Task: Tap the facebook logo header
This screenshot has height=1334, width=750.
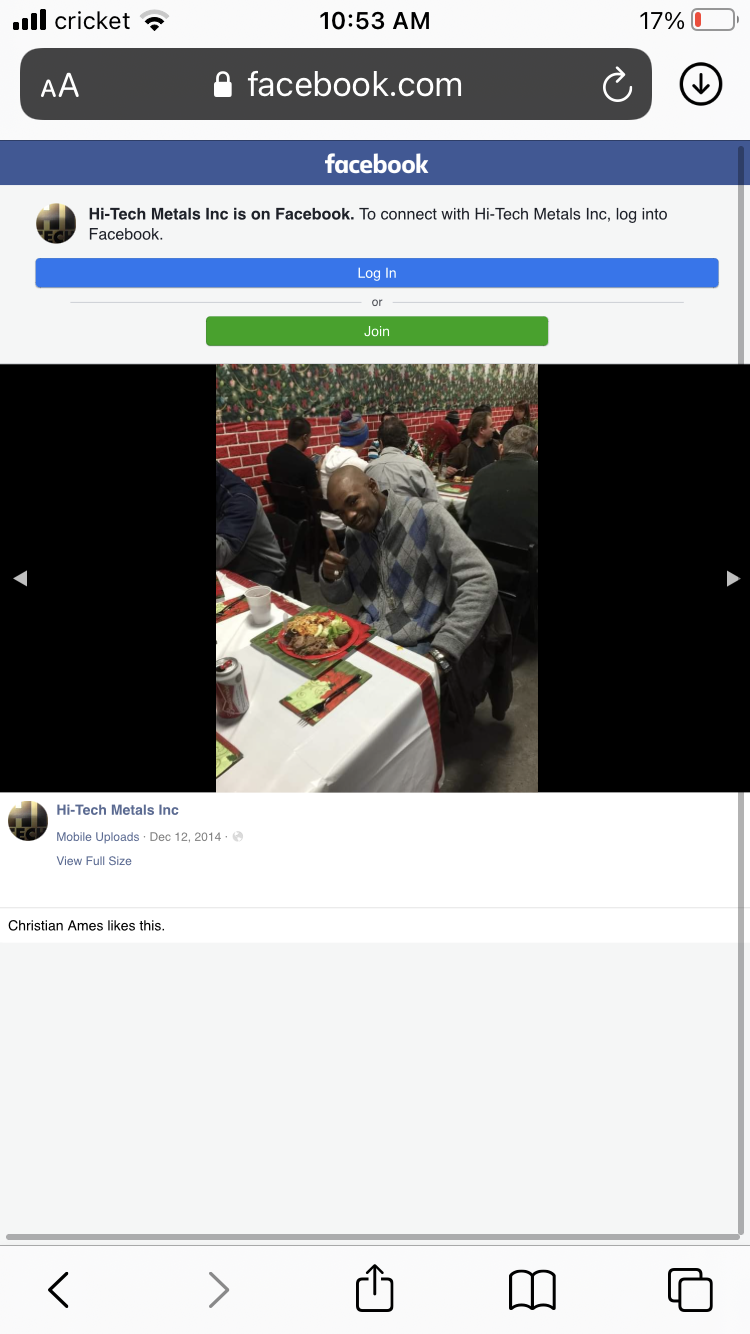Action: click(x=376, y=164)
